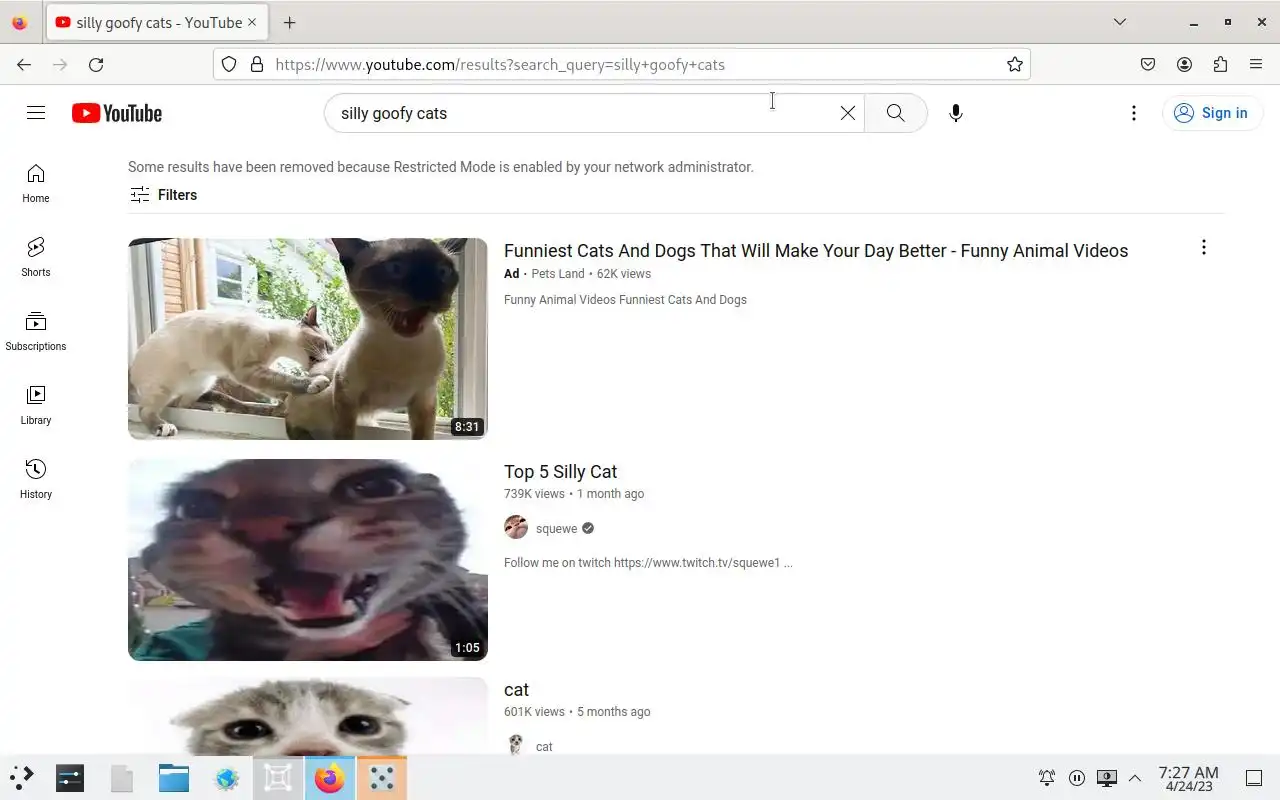The image size is (1280, 800).
Task: Open the notifications bell in tray
Action: [1047, 778]
